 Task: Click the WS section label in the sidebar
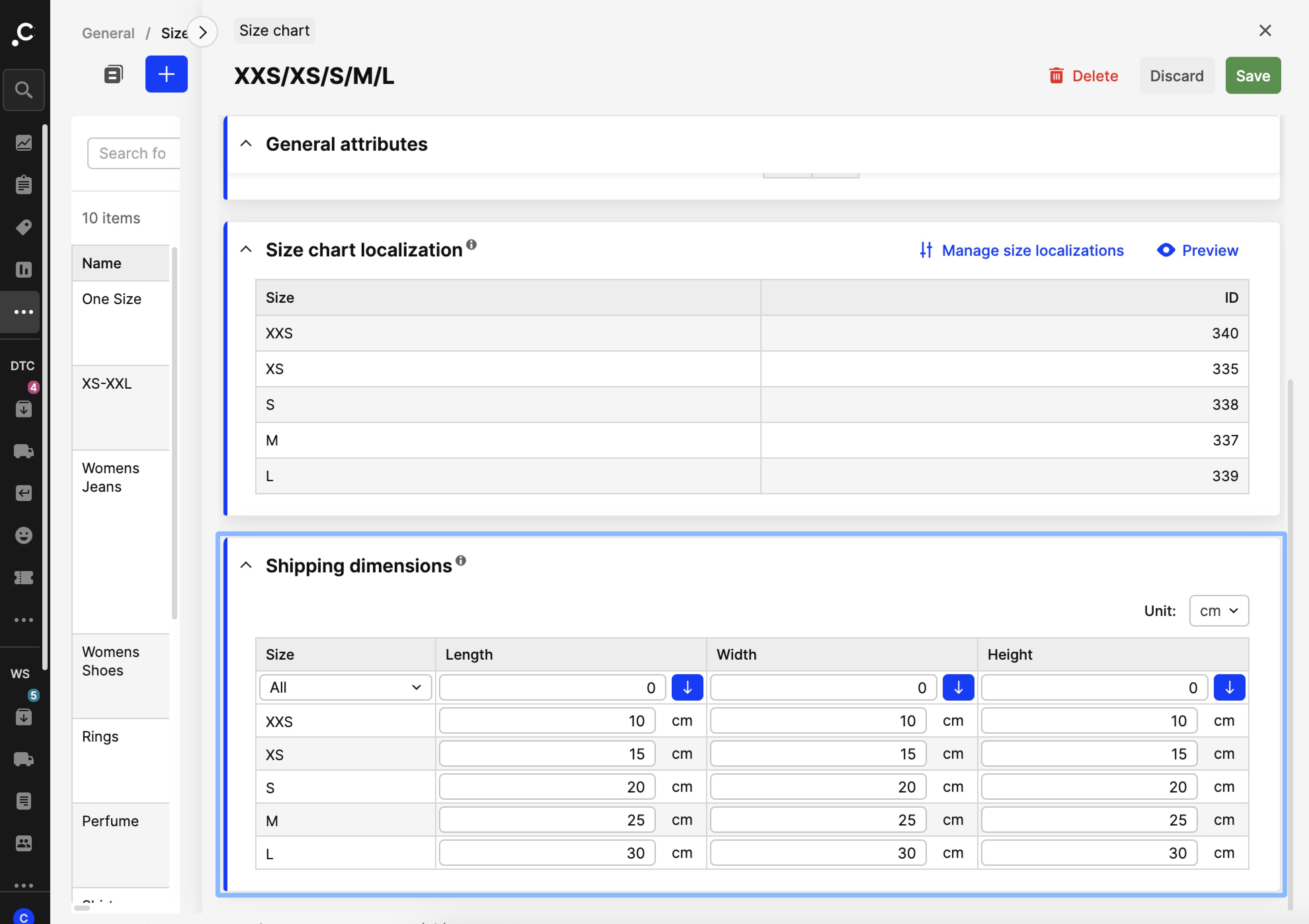coord(20,674)
